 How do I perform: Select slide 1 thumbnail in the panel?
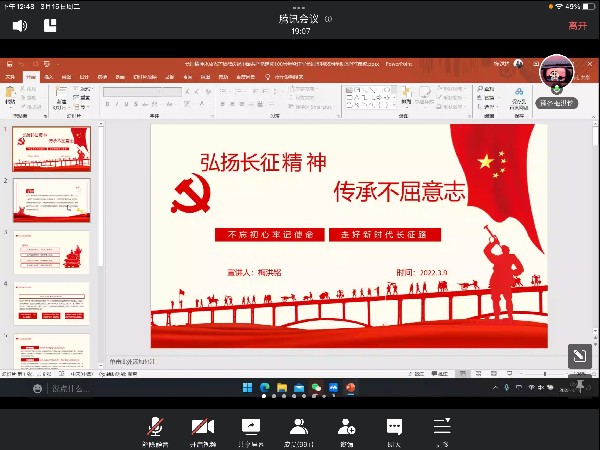(x=52, y=149)
